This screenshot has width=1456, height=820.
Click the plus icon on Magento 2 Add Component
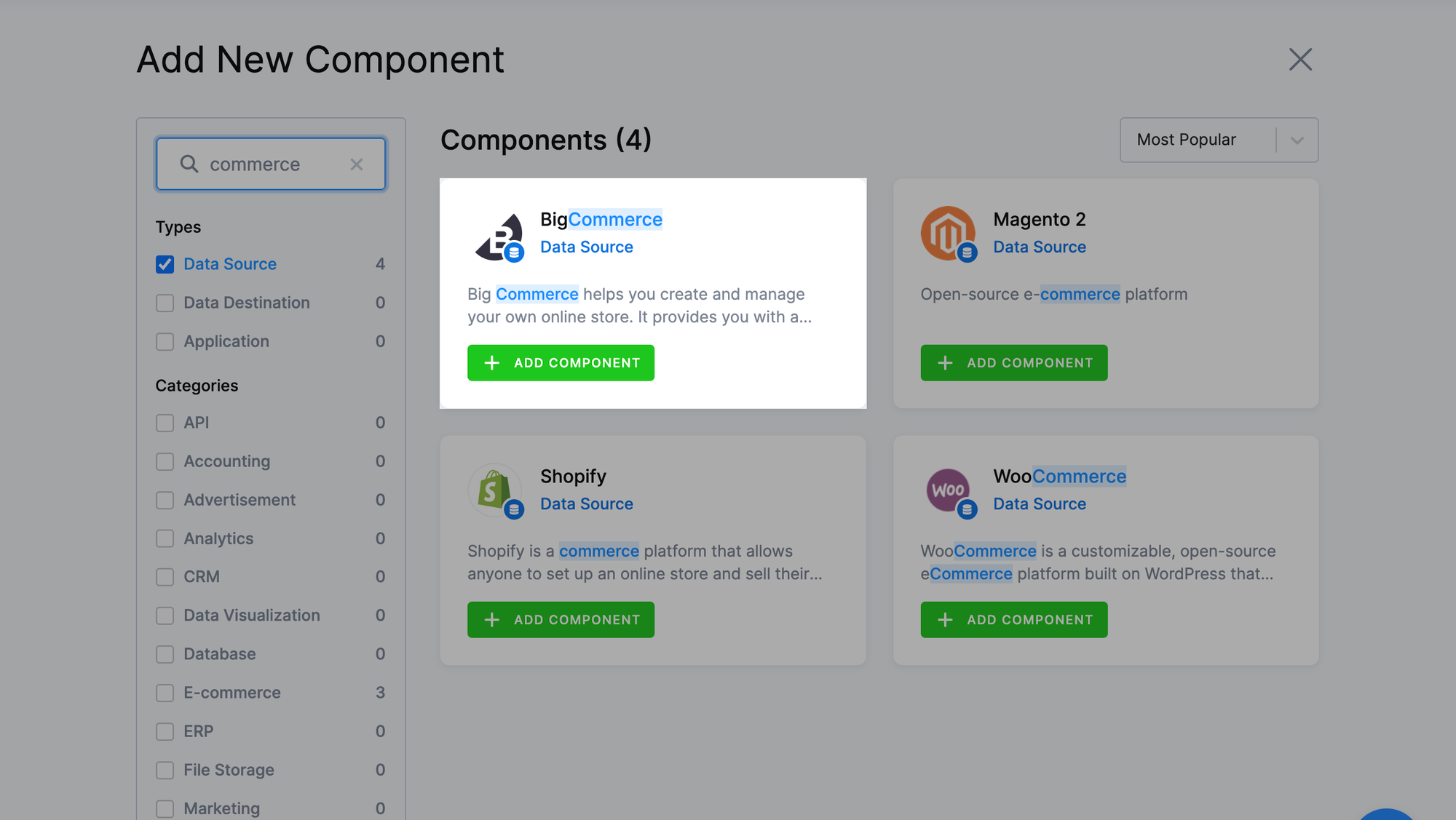pos(946,362)
